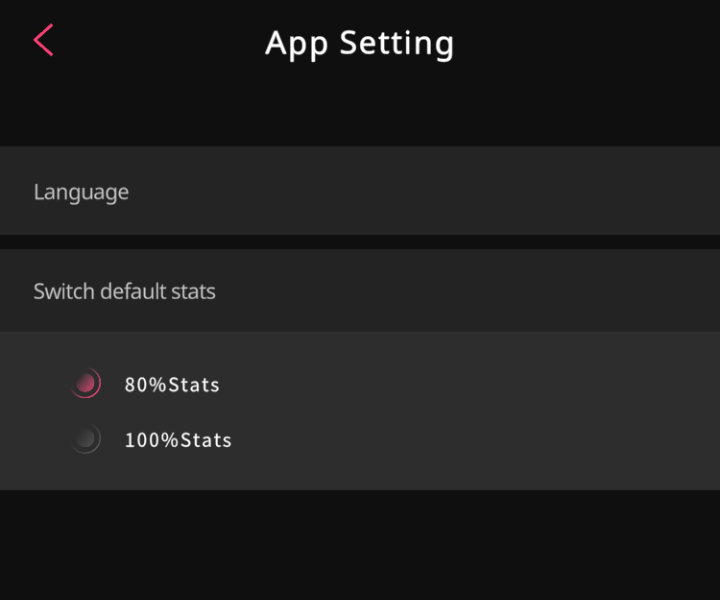Click the pink filled radio circle
Viewport: 720px width, 600px height.
(x=86, y=383)
